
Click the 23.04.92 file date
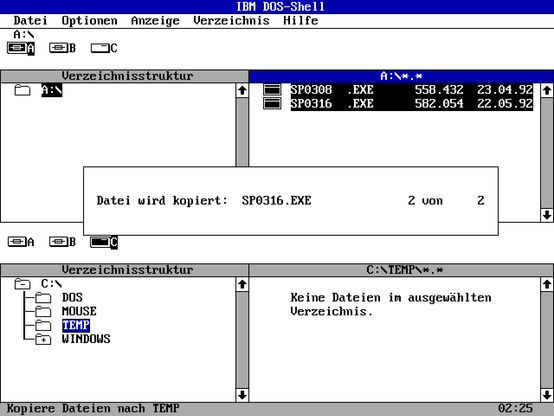505,90
